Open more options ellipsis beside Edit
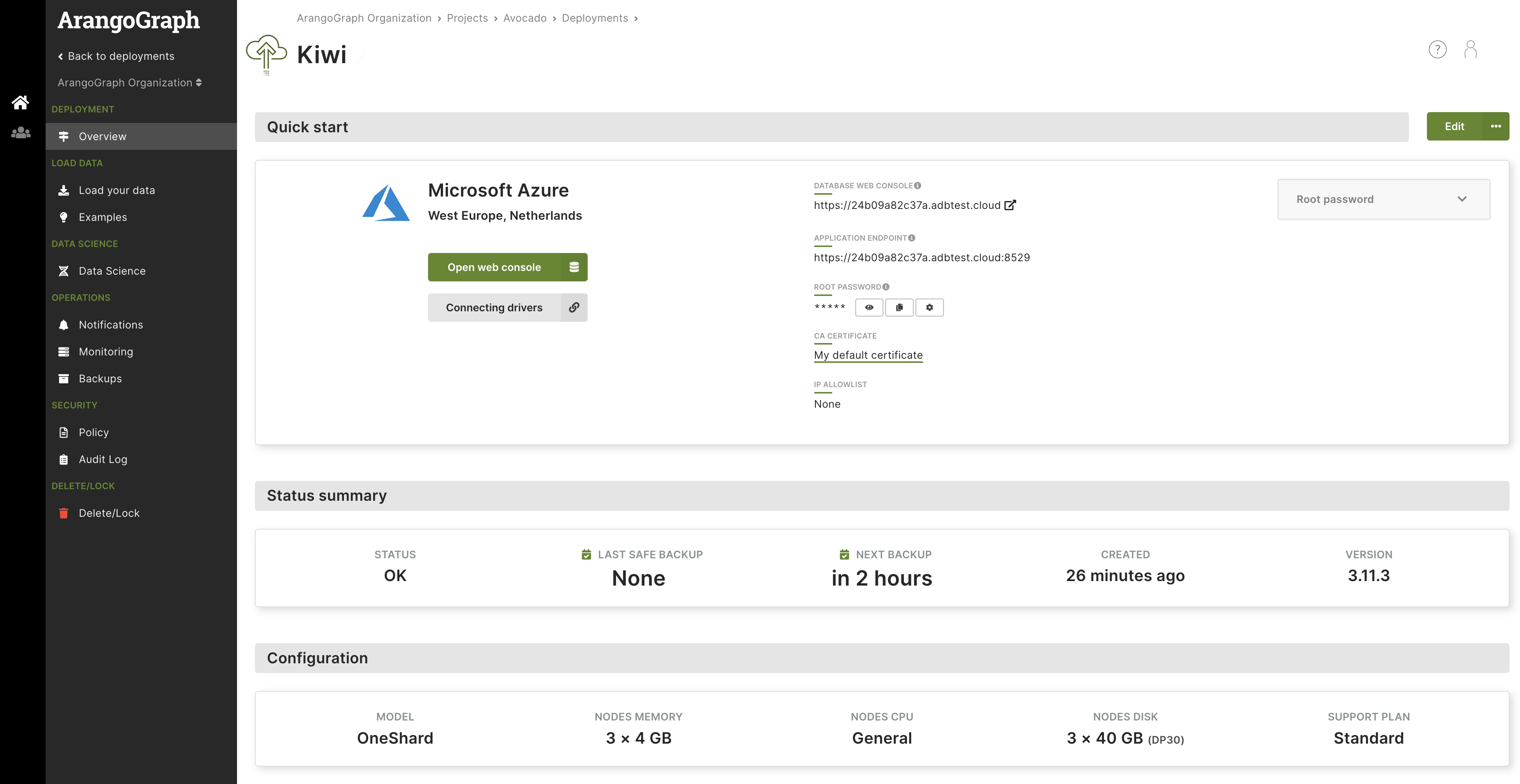The height and width of the screenshot is (784, 1520). coord(1496,126)
